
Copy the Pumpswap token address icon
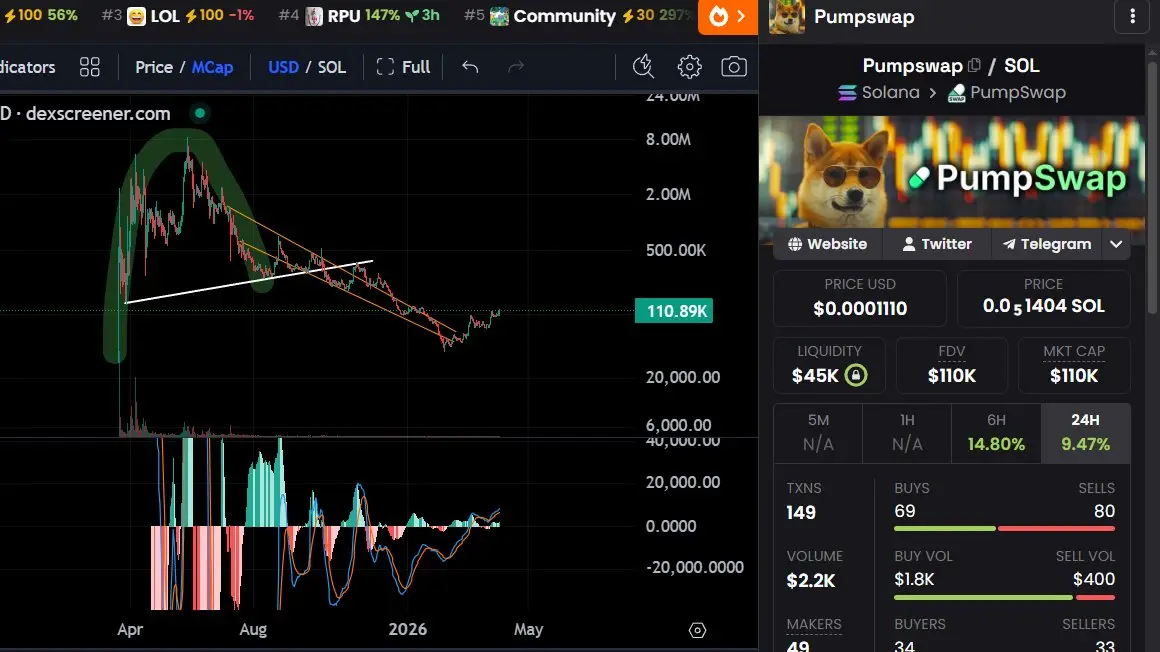coord(974,65)
